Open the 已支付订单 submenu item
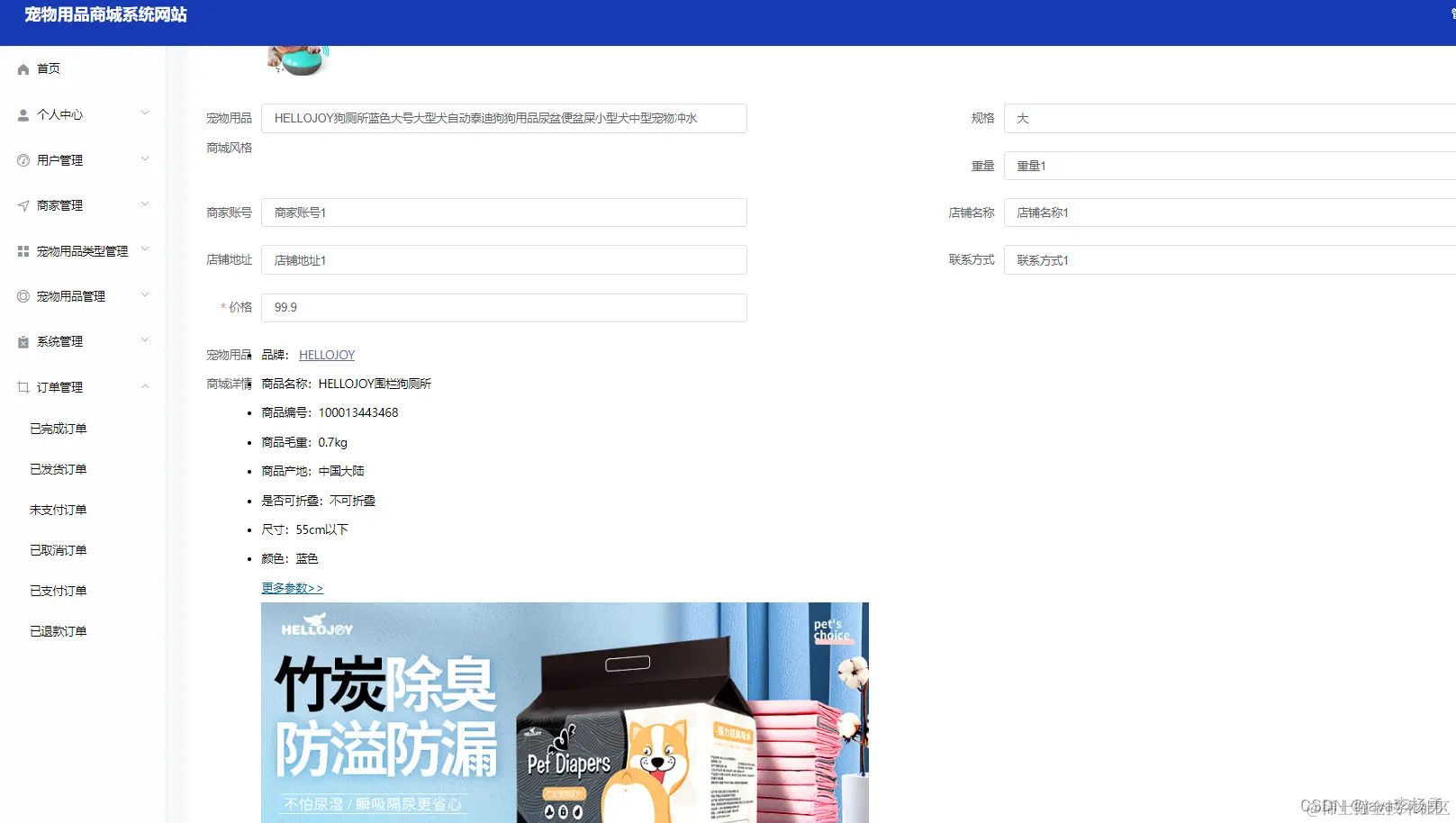1456x823 pixels. point(59,591)
